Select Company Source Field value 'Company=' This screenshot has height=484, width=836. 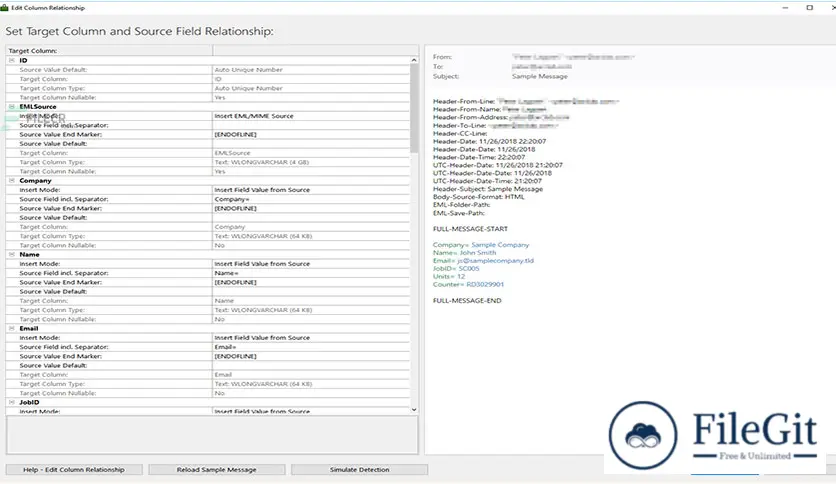[x=311, y=199]
